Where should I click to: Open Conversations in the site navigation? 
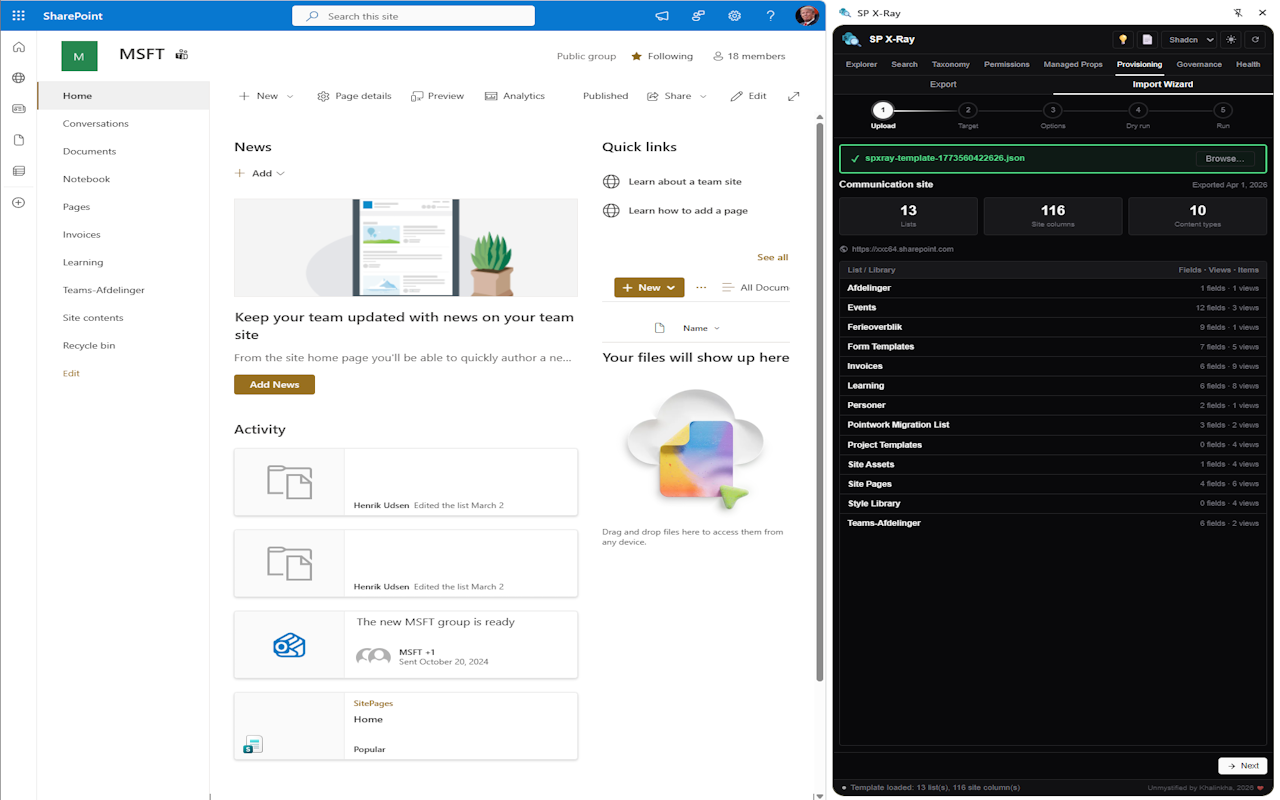point(95,124)
